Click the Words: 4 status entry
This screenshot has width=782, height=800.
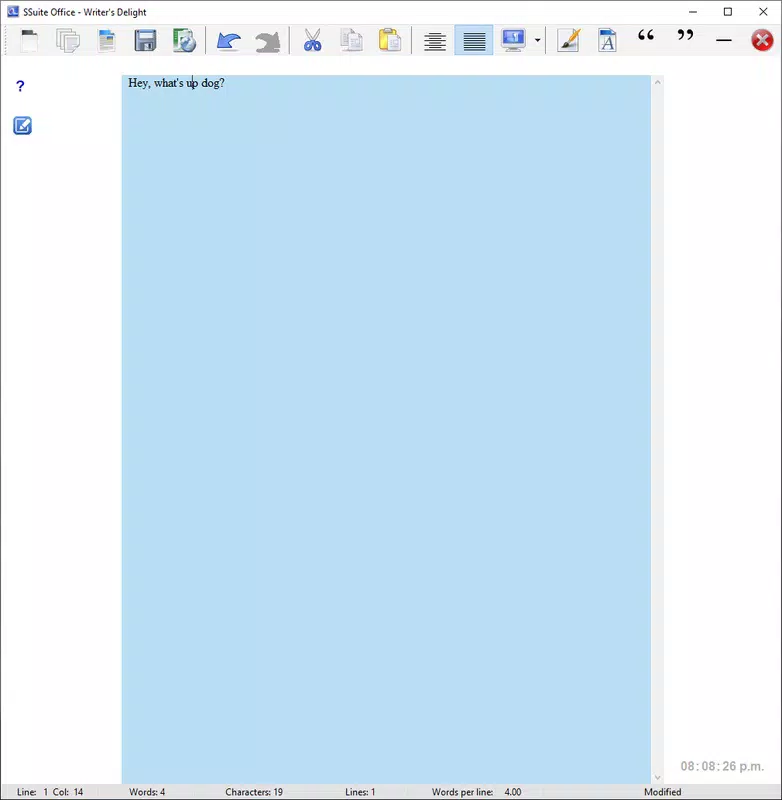[147, 792]
